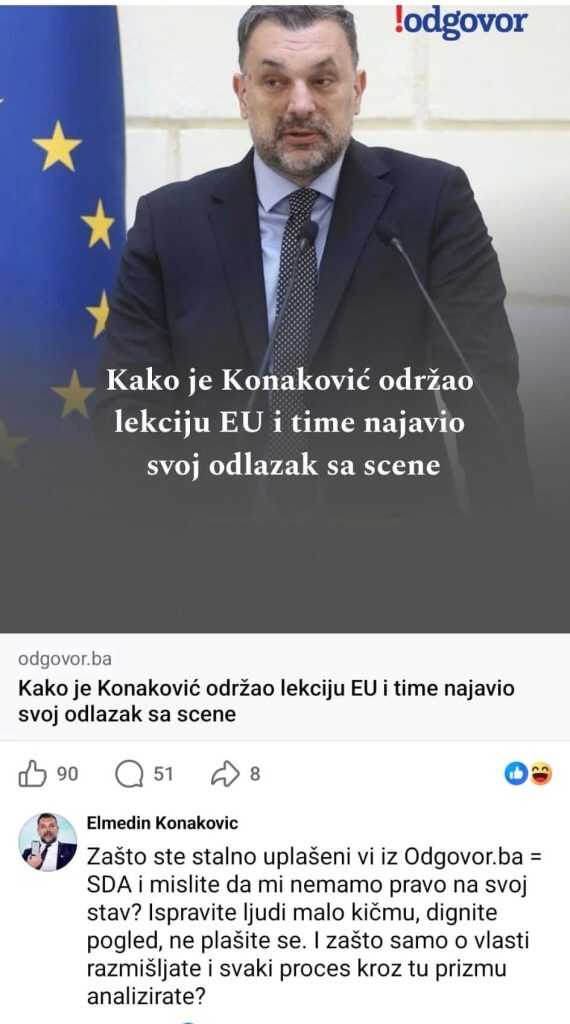This screenshot has width=570, height=1024.
Task: Tap the thumbs-up Like icon
Action: [32, 775]
